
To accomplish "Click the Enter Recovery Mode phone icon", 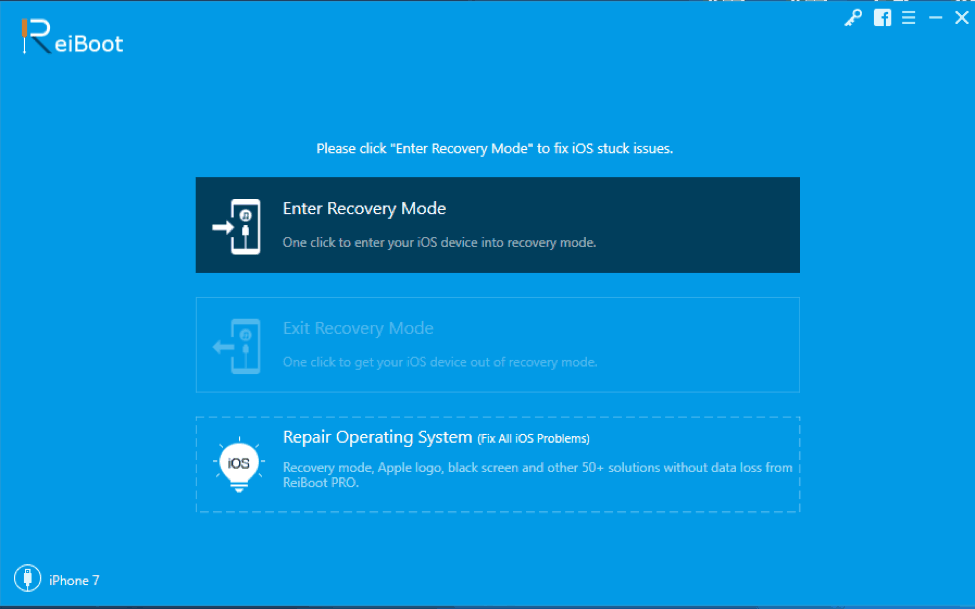I will (x=237, y=226).
